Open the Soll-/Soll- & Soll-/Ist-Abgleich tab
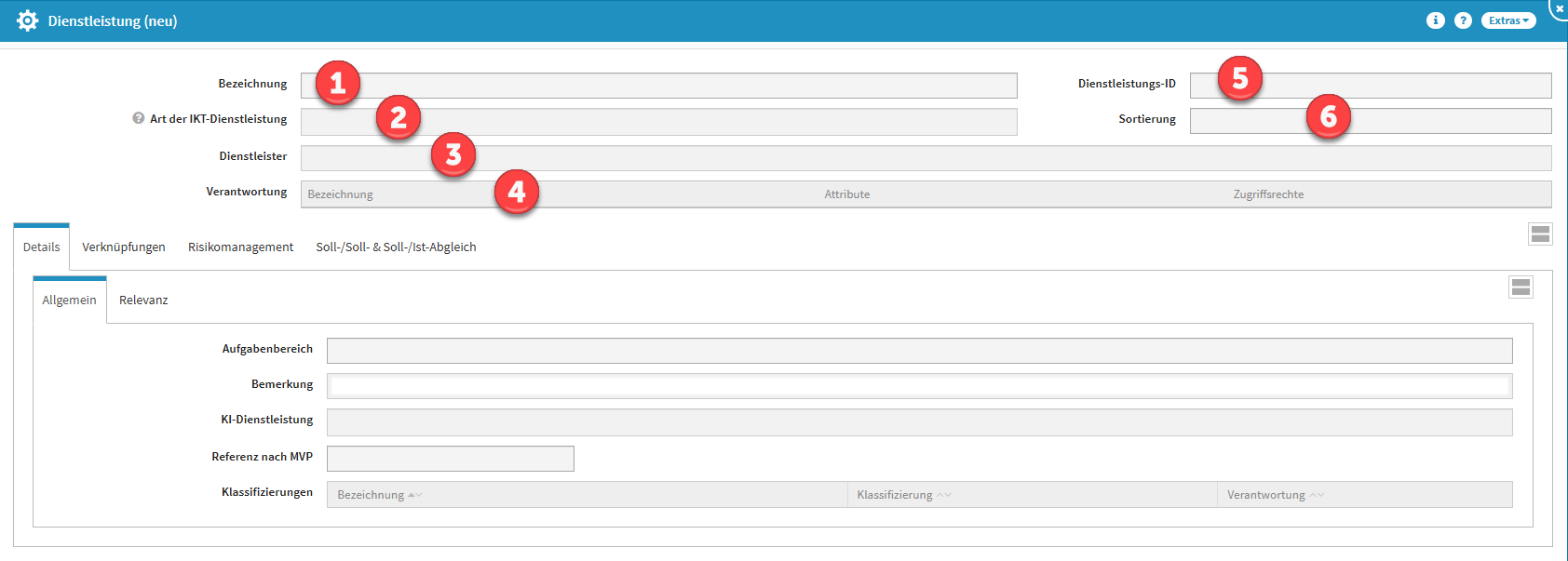 point(396,247)
